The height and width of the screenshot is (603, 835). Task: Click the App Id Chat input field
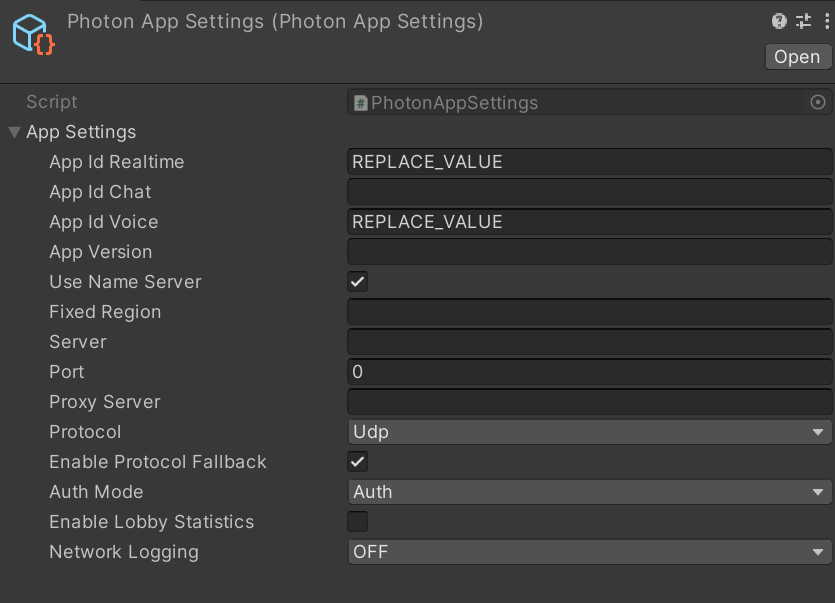pyautogui.click(x=589, y=192)
